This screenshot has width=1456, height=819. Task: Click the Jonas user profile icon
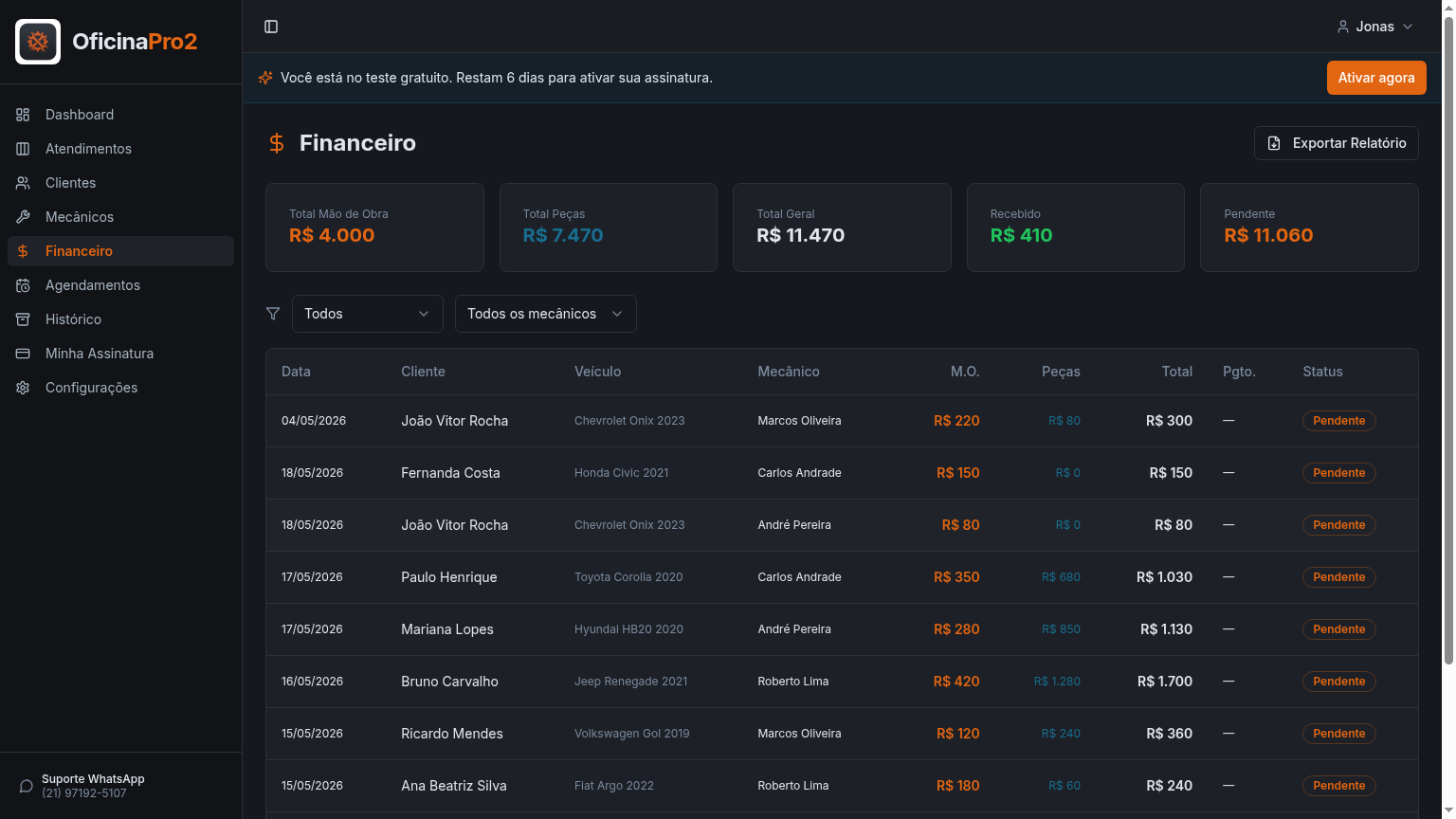[1343, 27]
